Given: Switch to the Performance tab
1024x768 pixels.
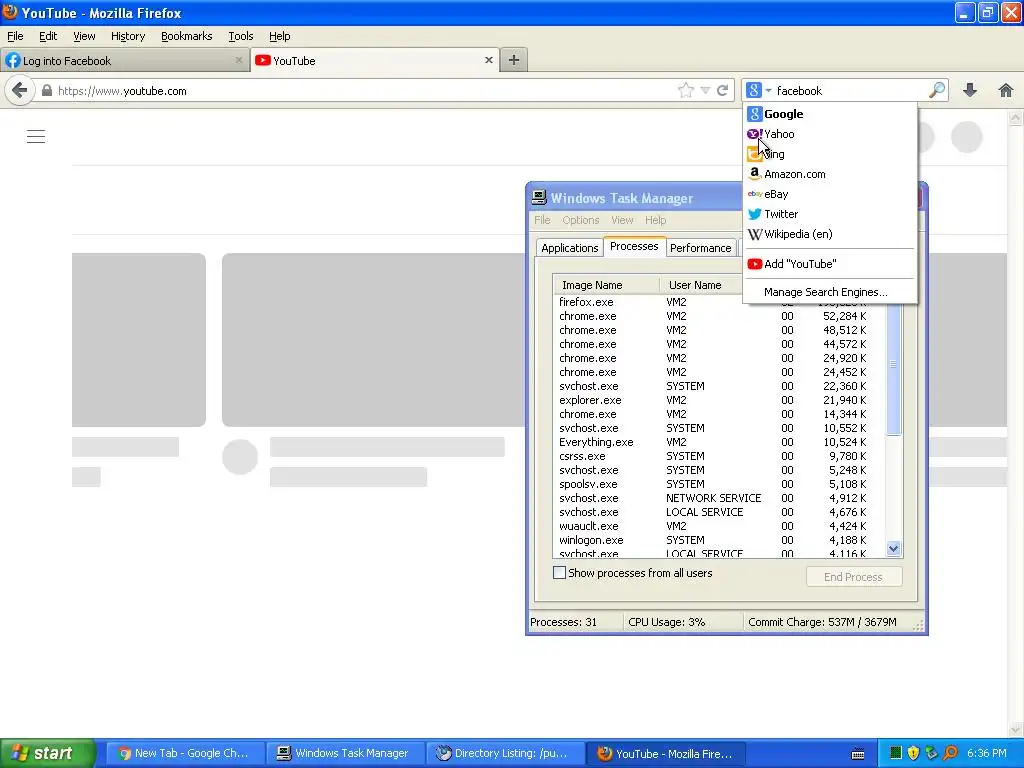Looking at the screenshot, I should (700, 248).
